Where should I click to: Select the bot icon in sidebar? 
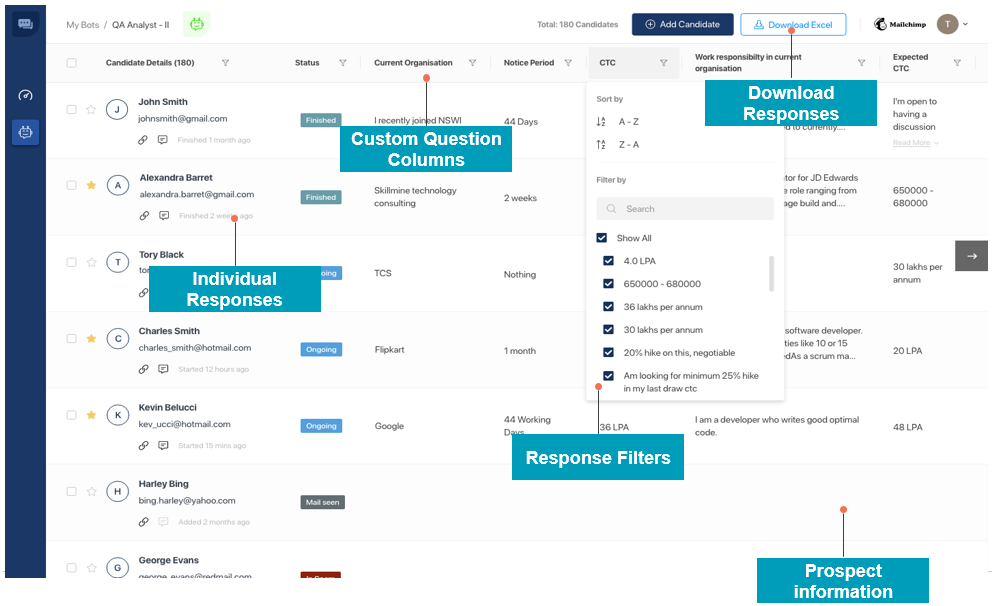(25, 132)
